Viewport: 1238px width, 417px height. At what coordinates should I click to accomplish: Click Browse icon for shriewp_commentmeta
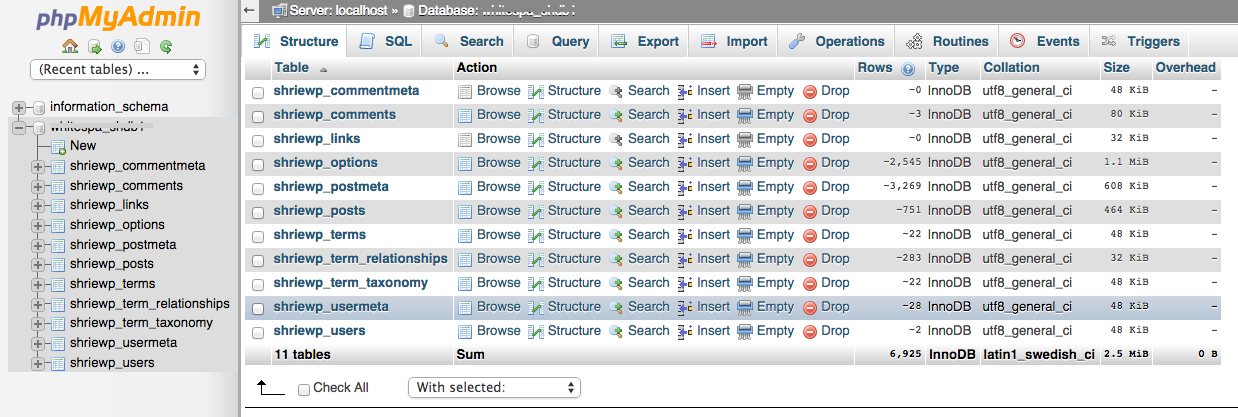click(x=465, y=91)
